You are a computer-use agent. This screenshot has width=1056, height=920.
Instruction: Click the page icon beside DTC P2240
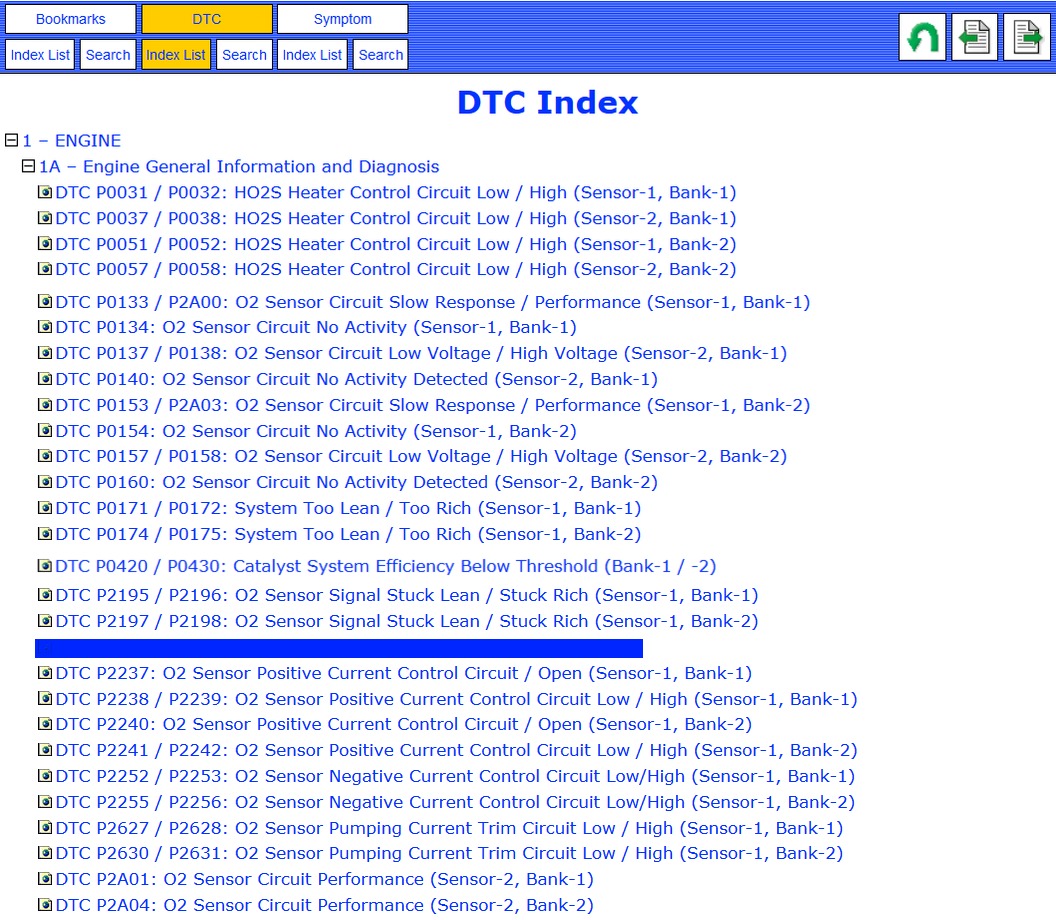45,724
